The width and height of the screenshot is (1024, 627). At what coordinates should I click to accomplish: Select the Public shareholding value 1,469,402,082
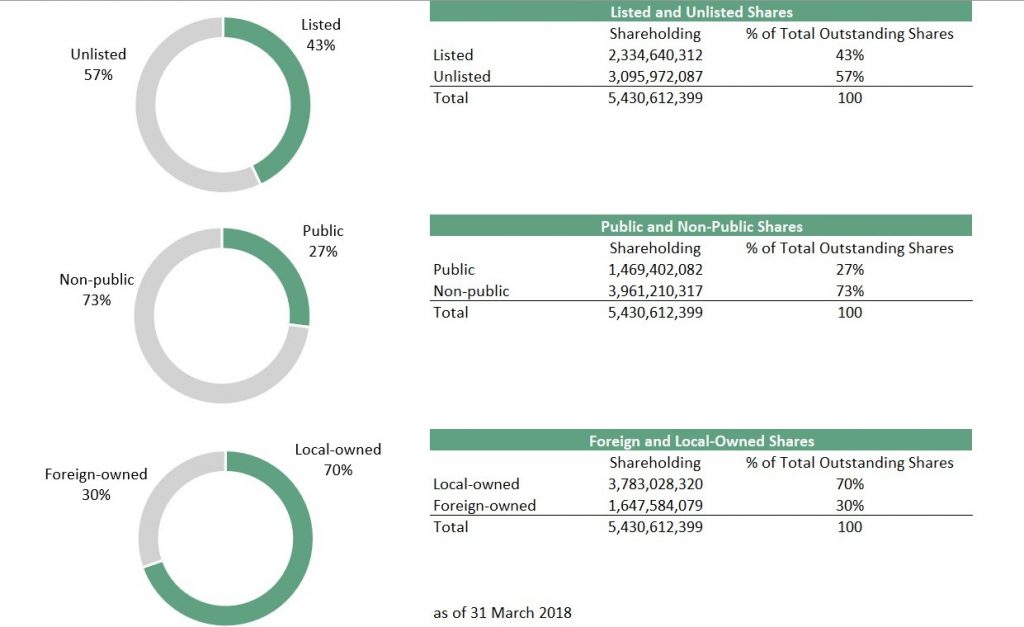(x=655, y=269)
